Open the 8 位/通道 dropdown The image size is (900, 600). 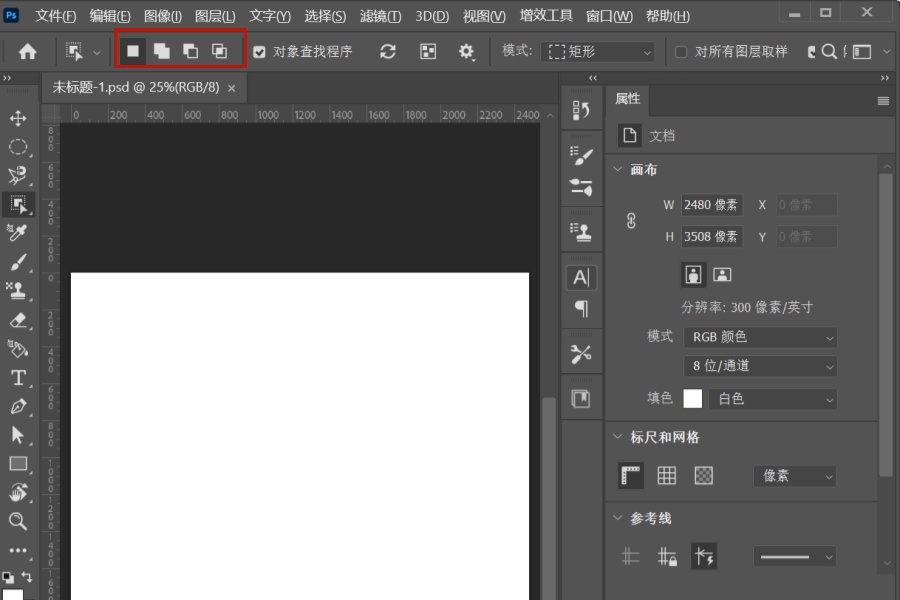[760, 366]
